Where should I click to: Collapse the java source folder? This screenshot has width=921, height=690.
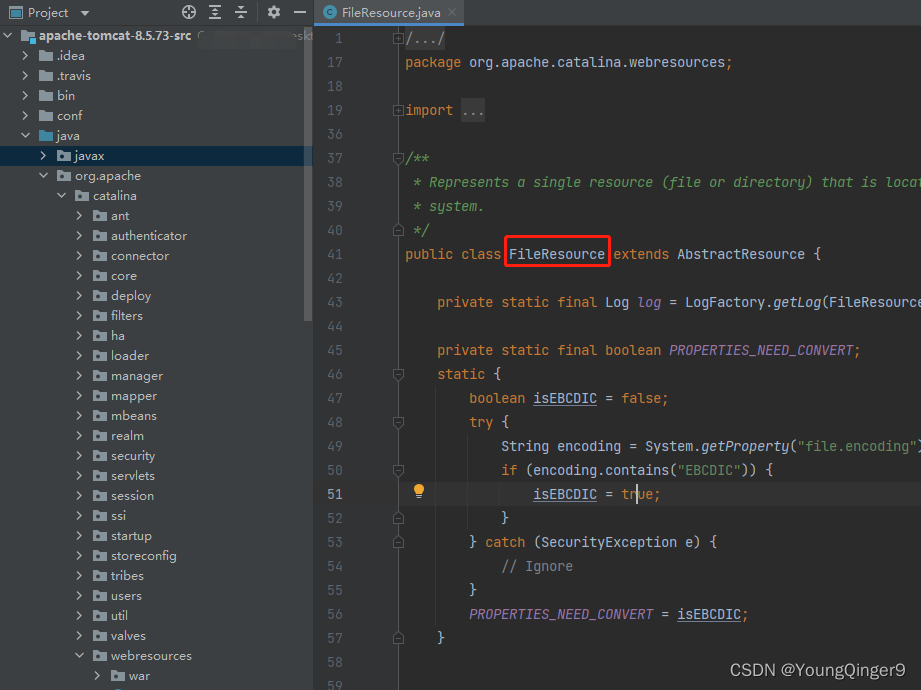[25, 136]
